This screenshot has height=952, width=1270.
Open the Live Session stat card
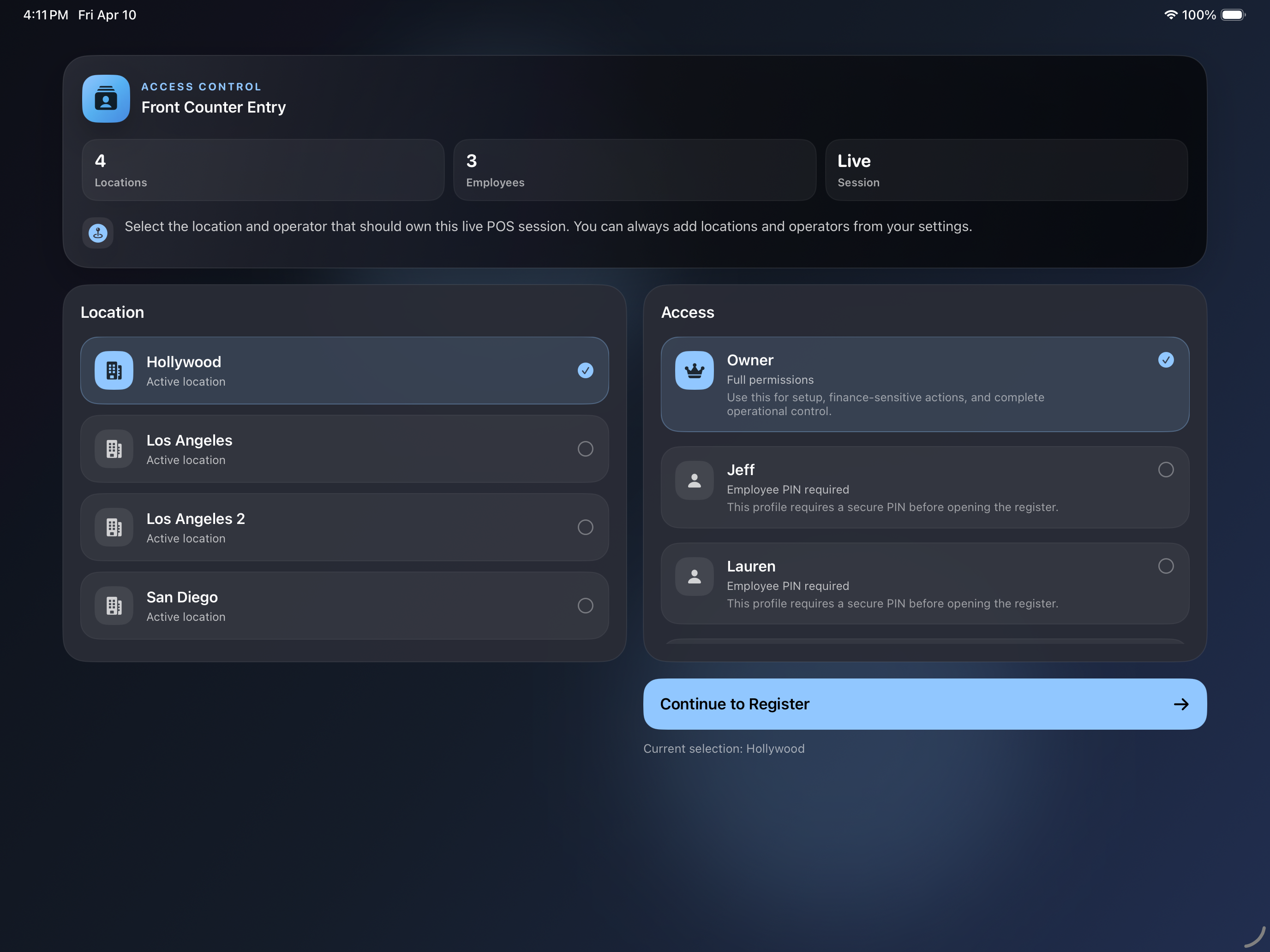pos(1006,170)
